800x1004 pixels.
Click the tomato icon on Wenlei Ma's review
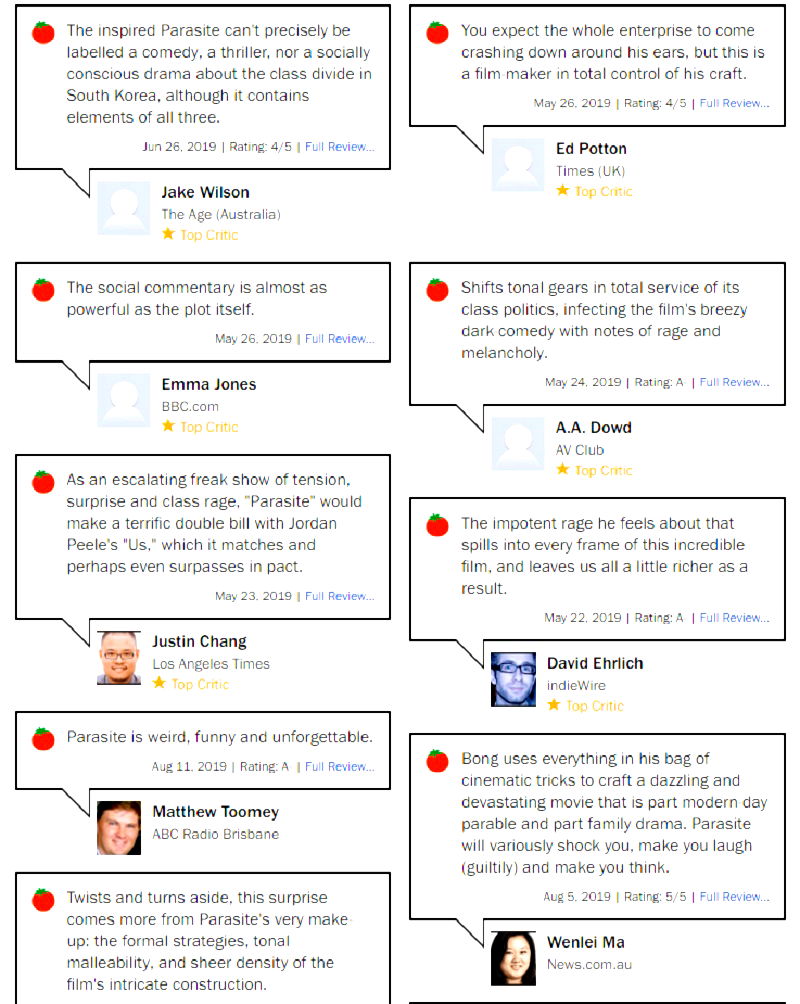point(437,761)
